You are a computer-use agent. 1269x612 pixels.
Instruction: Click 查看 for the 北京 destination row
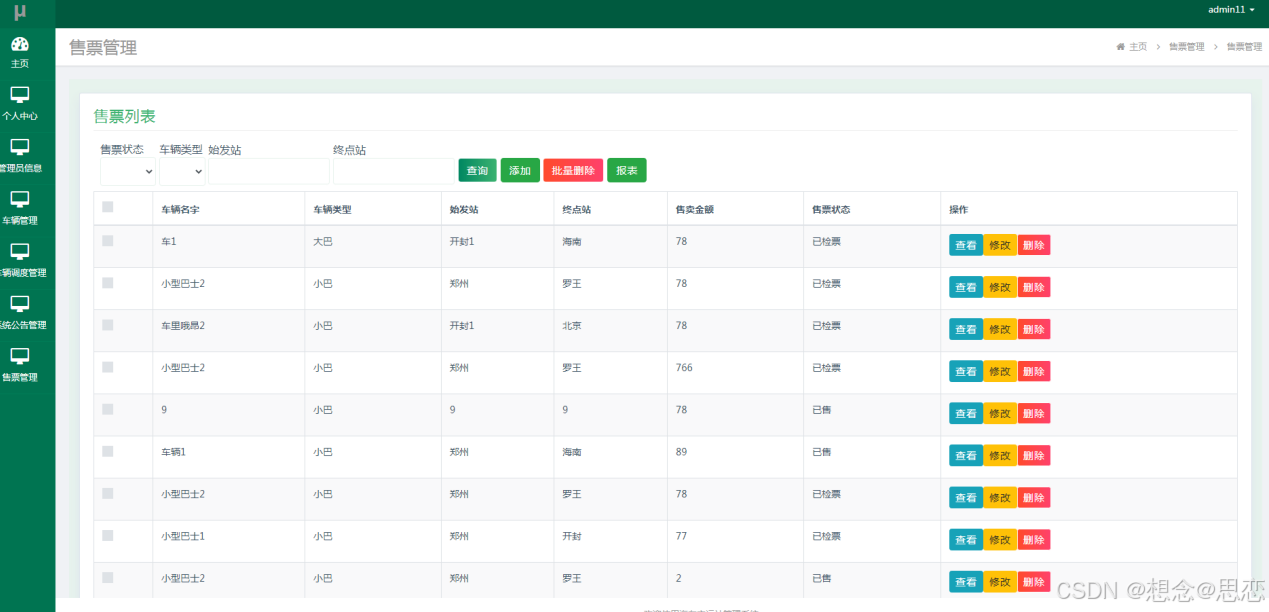(966, 329)
